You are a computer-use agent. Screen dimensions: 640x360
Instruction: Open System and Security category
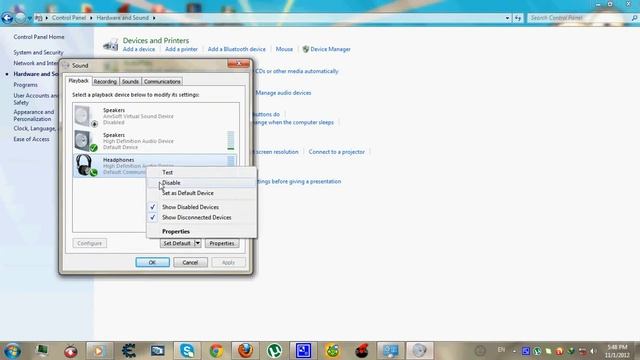point(38,52)
